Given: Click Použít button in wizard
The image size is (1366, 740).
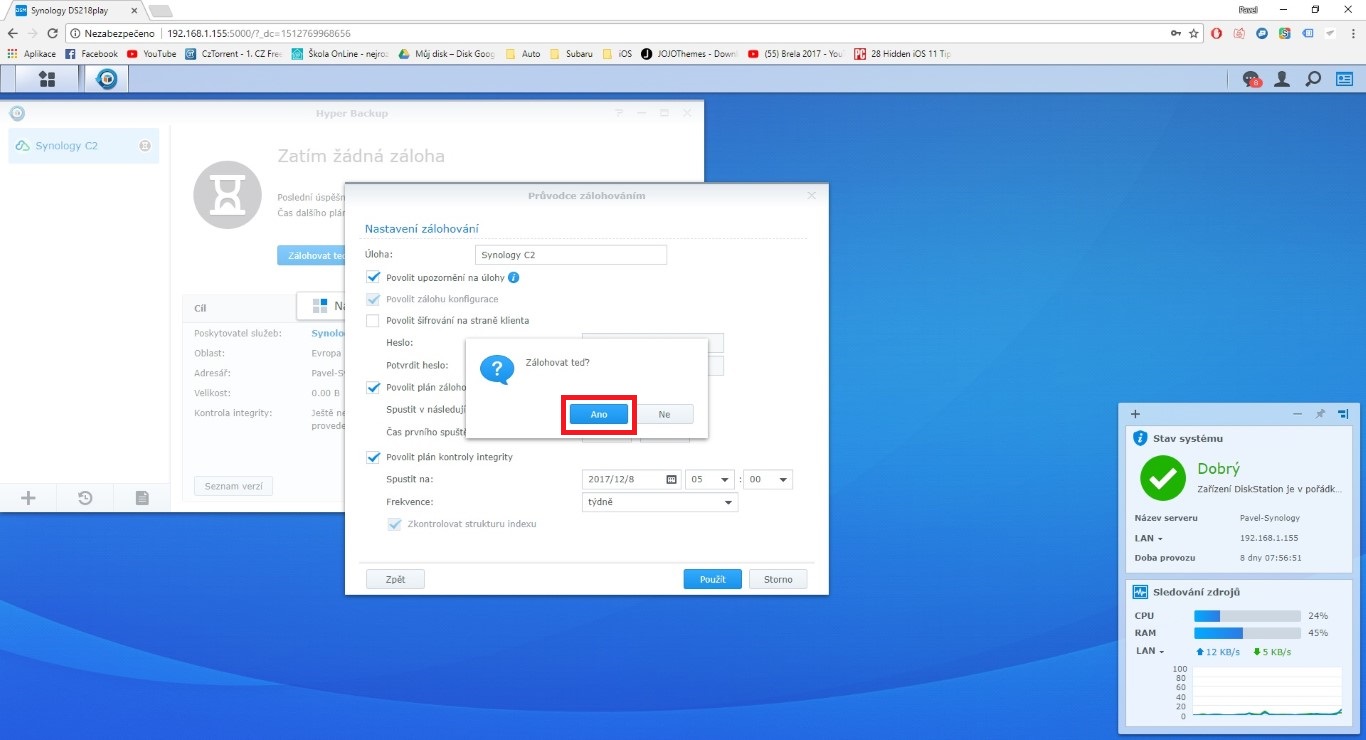Looking at the screenshot, I should pyautogui.click(x=713, y=579).
